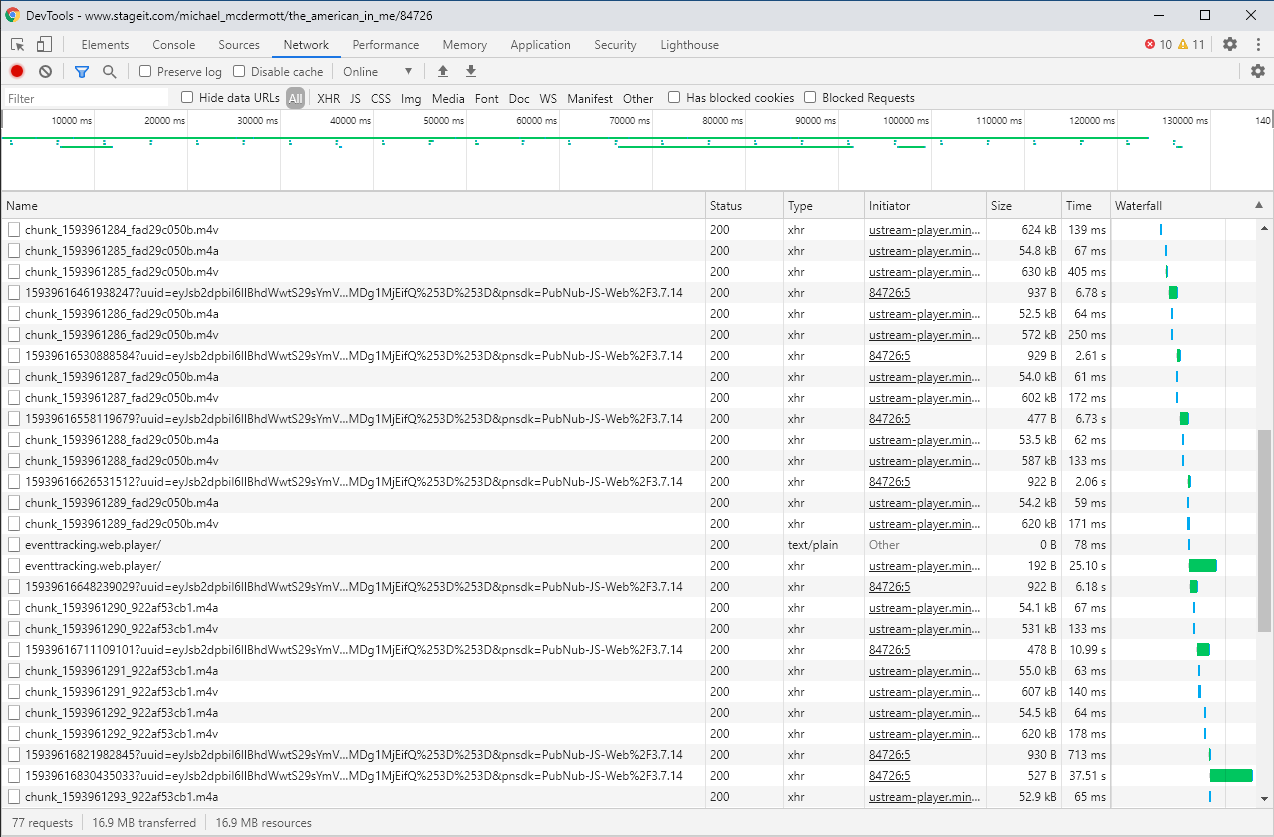
Task: Import HAR file with upload arrow
Action: point(443,71)
